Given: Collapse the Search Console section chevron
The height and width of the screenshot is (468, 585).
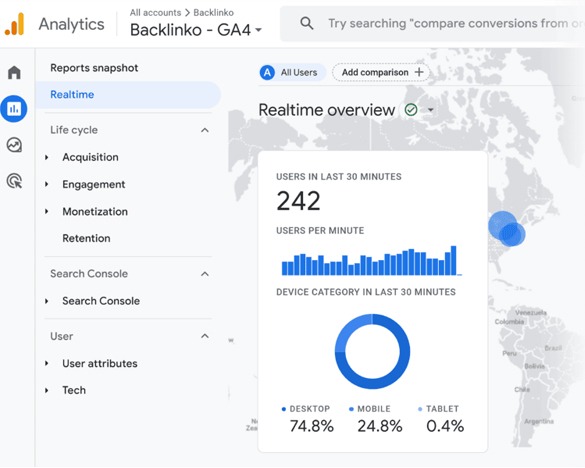Looking at the screenshot, I should pos(205,274).
